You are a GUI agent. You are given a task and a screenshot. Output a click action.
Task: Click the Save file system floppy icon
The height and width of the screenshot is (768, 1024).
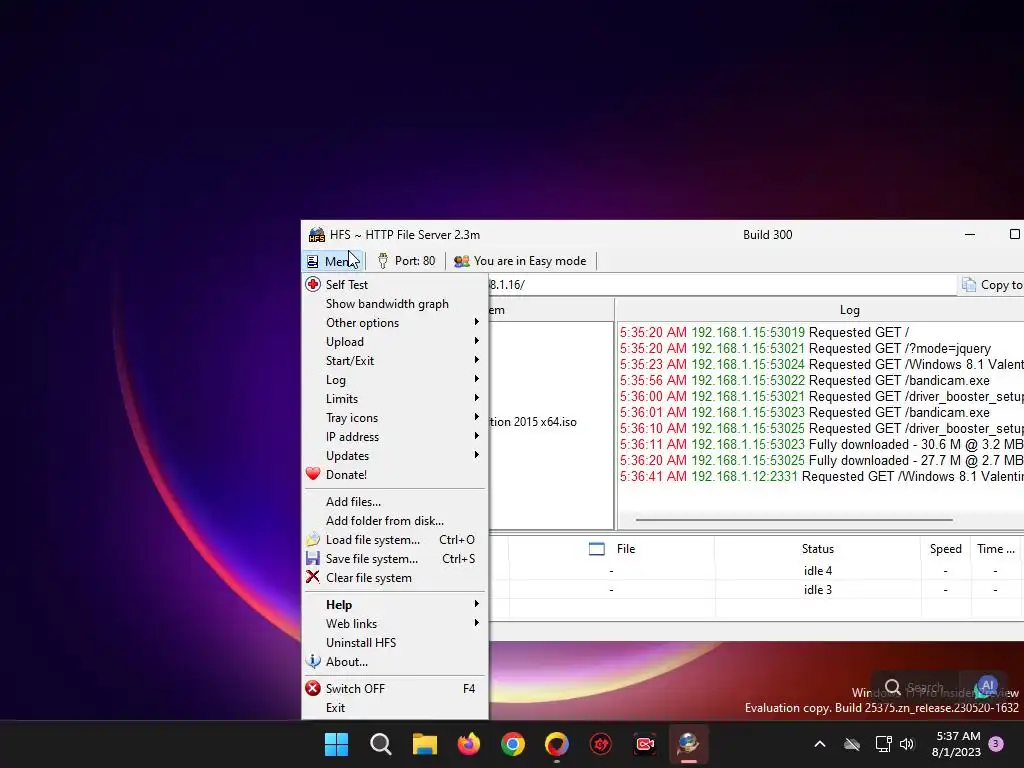tap(313, 558)
